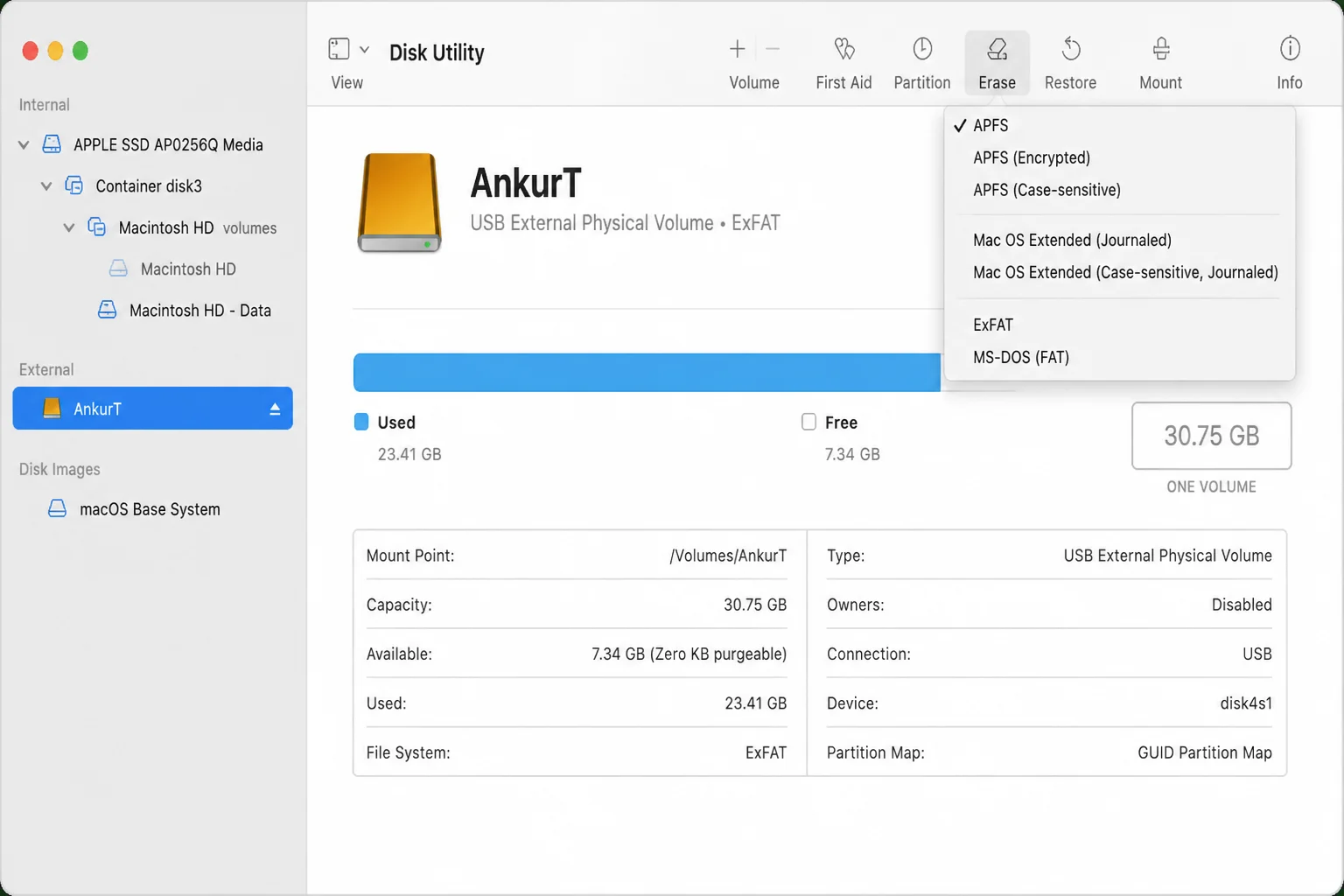Collapse APPLE SSD AP0256Q Media tree
The height and width of the screenshot is (896, 1344).
click(x=24, y=144)
